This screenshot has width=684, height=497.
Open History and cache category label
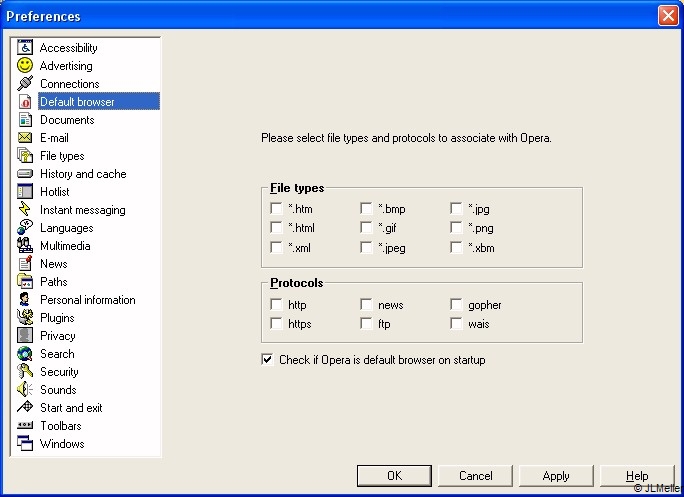pyautogui.click(x=83, y=174)
